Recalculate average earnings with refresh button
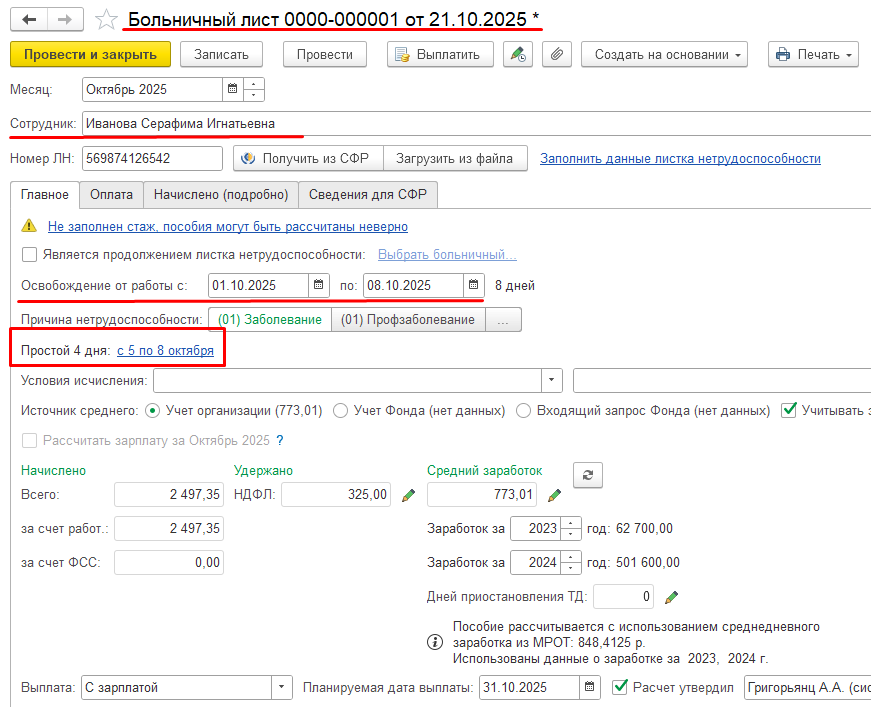 point(588,475)
